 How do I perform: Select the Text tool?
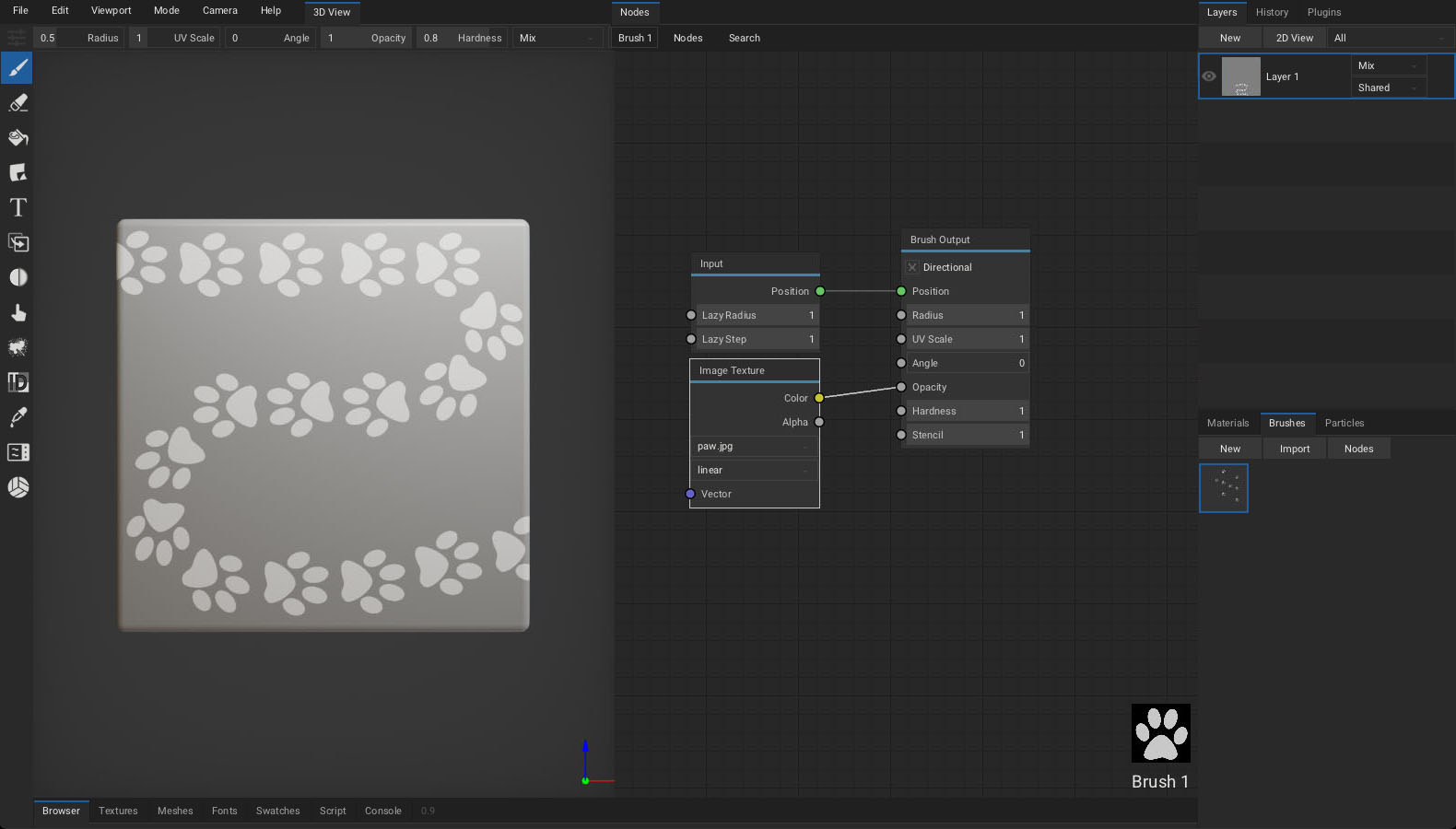(x=18, y=208)
